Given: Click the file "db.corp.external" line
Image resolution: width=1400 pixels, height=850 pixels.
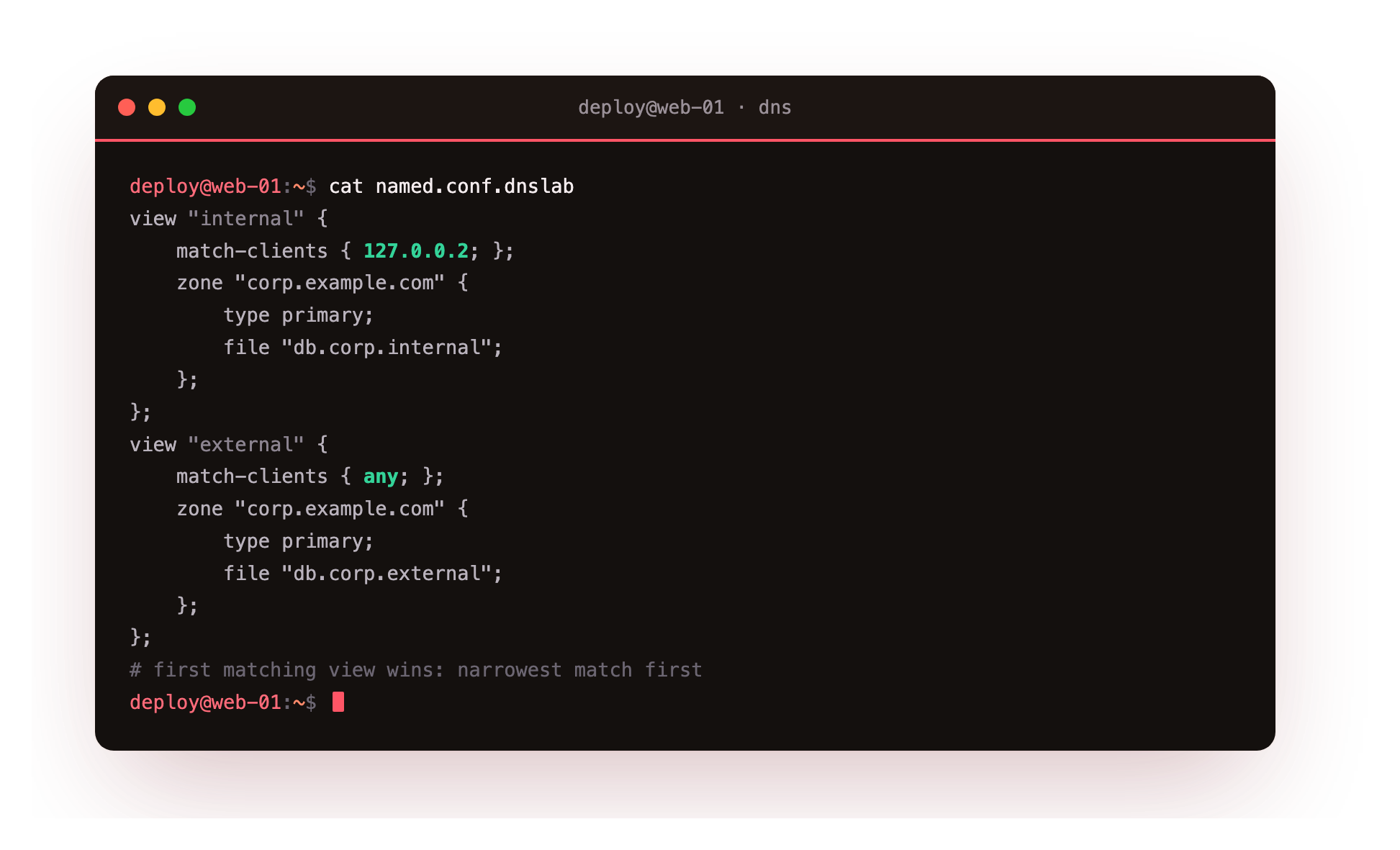Looking at the screenshot, I should (x=363, y=574).
